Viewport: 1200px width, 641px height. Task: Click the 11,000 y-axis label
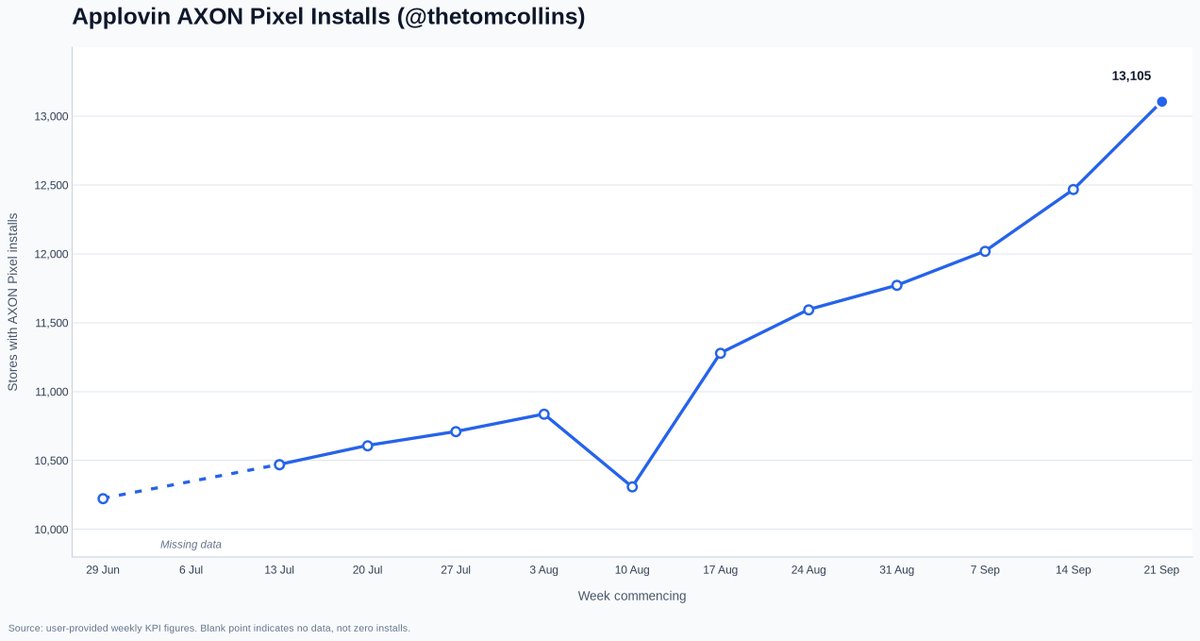click(x=49, y=392)
